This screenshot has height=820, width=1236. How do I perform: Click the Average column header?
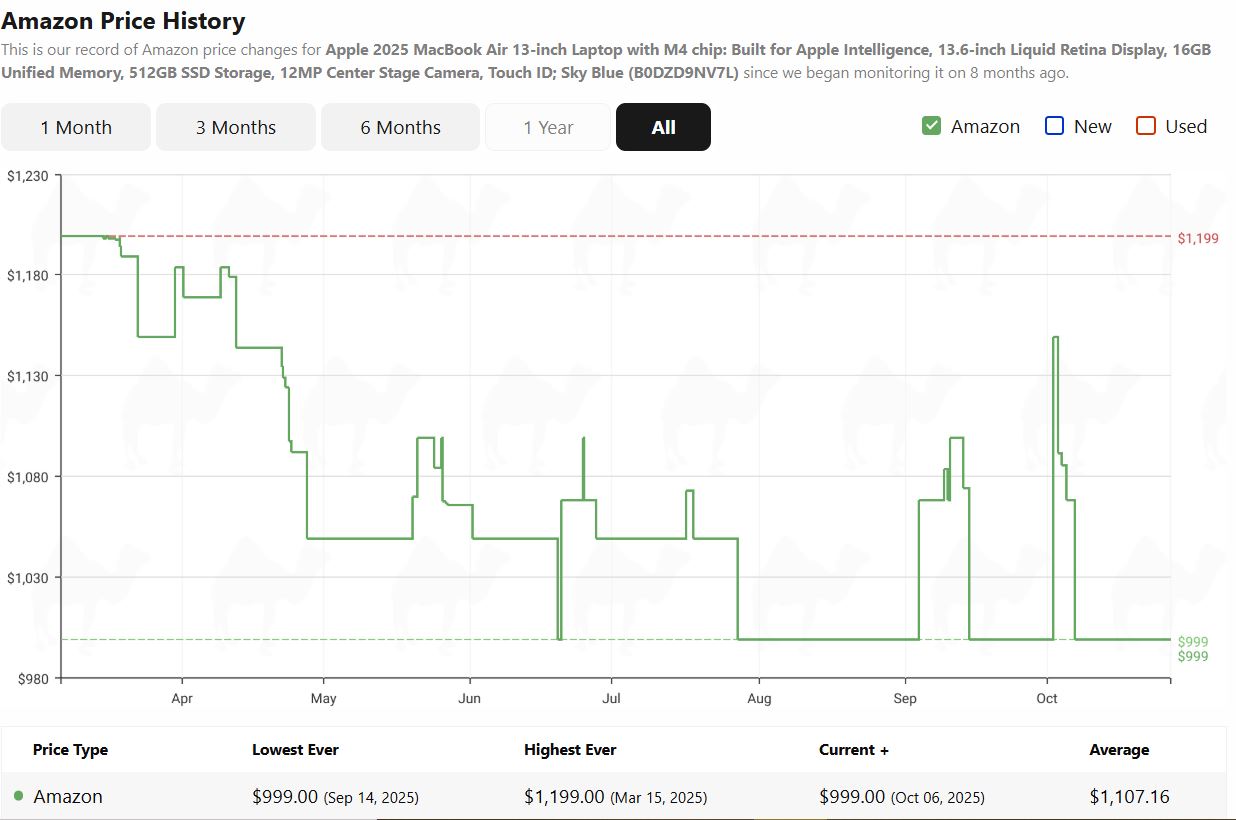[x=1119, y=750]
